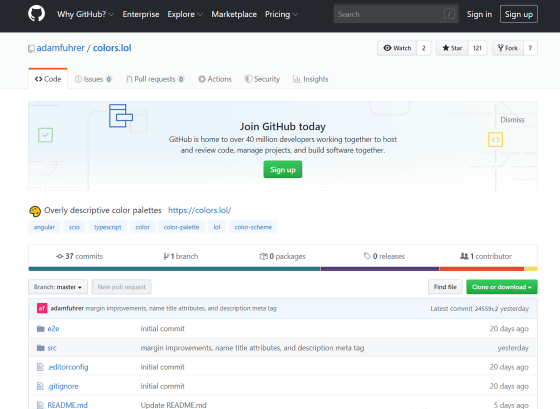The height and width of the screenshot is (409, 560).
Task: Click the purple segment of language bar
Action: click(380, 269)
